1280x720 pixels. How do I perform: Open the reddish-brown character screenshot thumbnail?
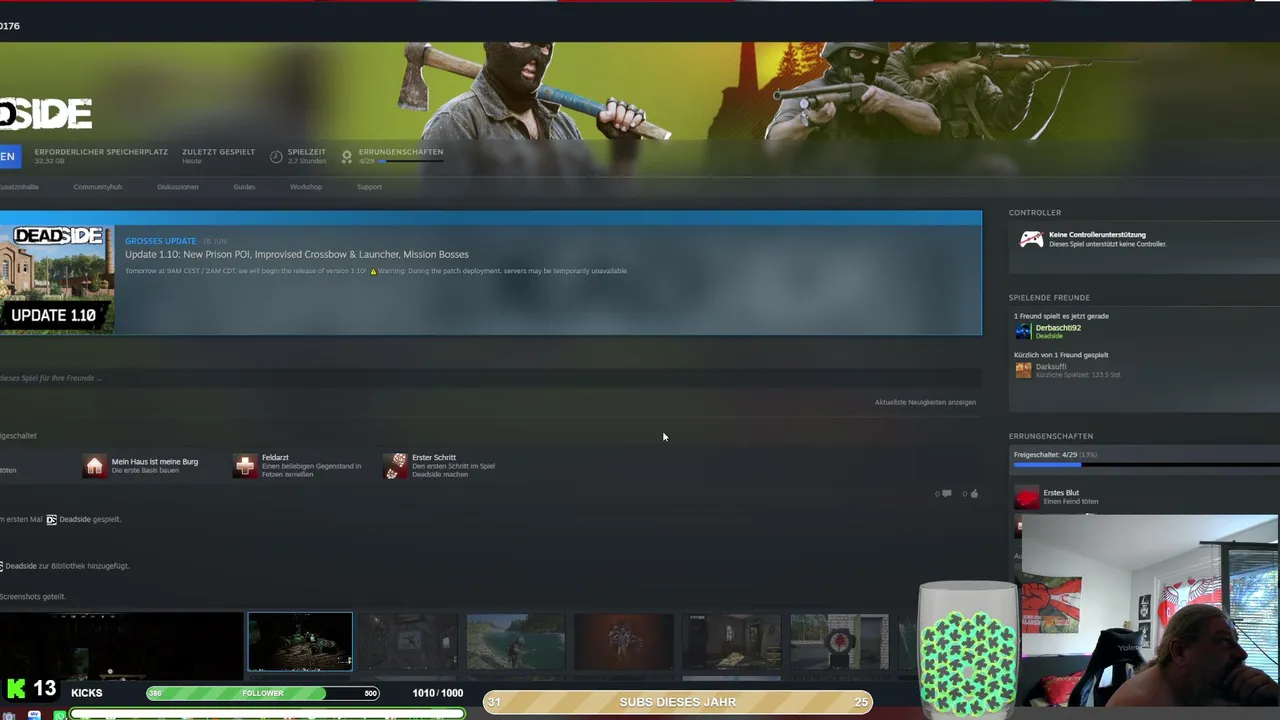tap(623, 641)
